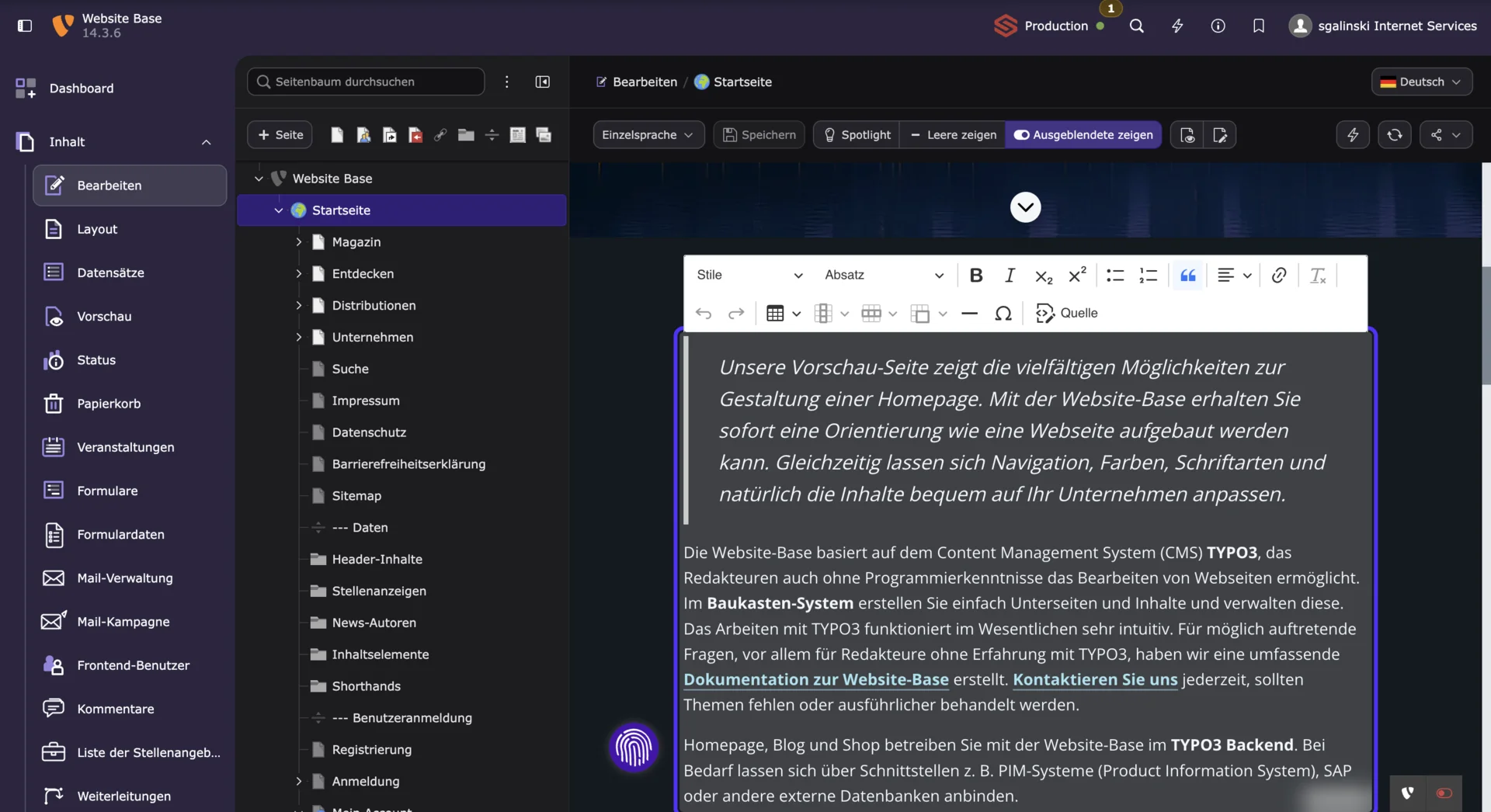This screenshot has height=812, width=1491.
Task: Insert a link with the chain icon
Action: click(x=1279, y=275)
